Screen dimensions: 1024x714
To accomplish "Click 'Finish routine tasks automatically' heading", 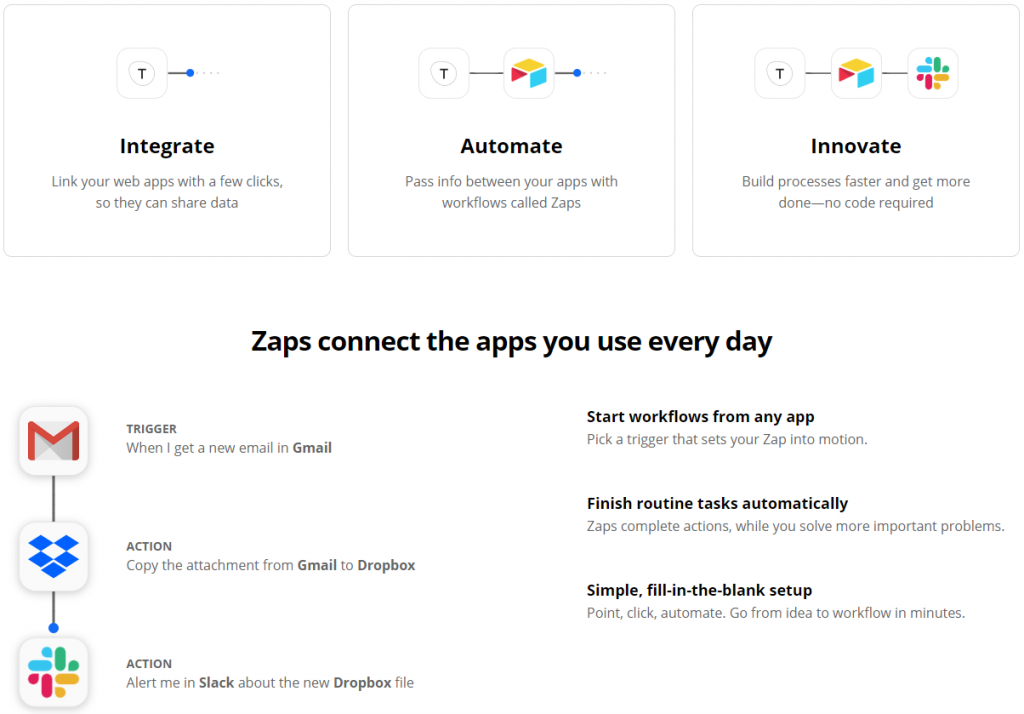I will point(717,504).
